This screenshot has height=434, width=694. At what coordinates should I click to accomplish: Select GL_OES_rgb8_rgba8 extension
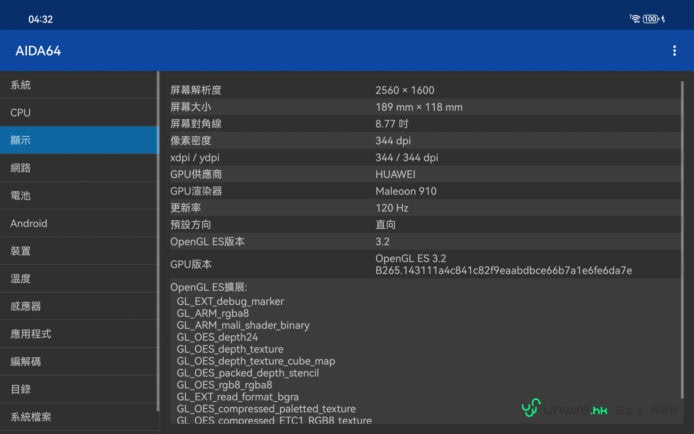click(224, 385)
